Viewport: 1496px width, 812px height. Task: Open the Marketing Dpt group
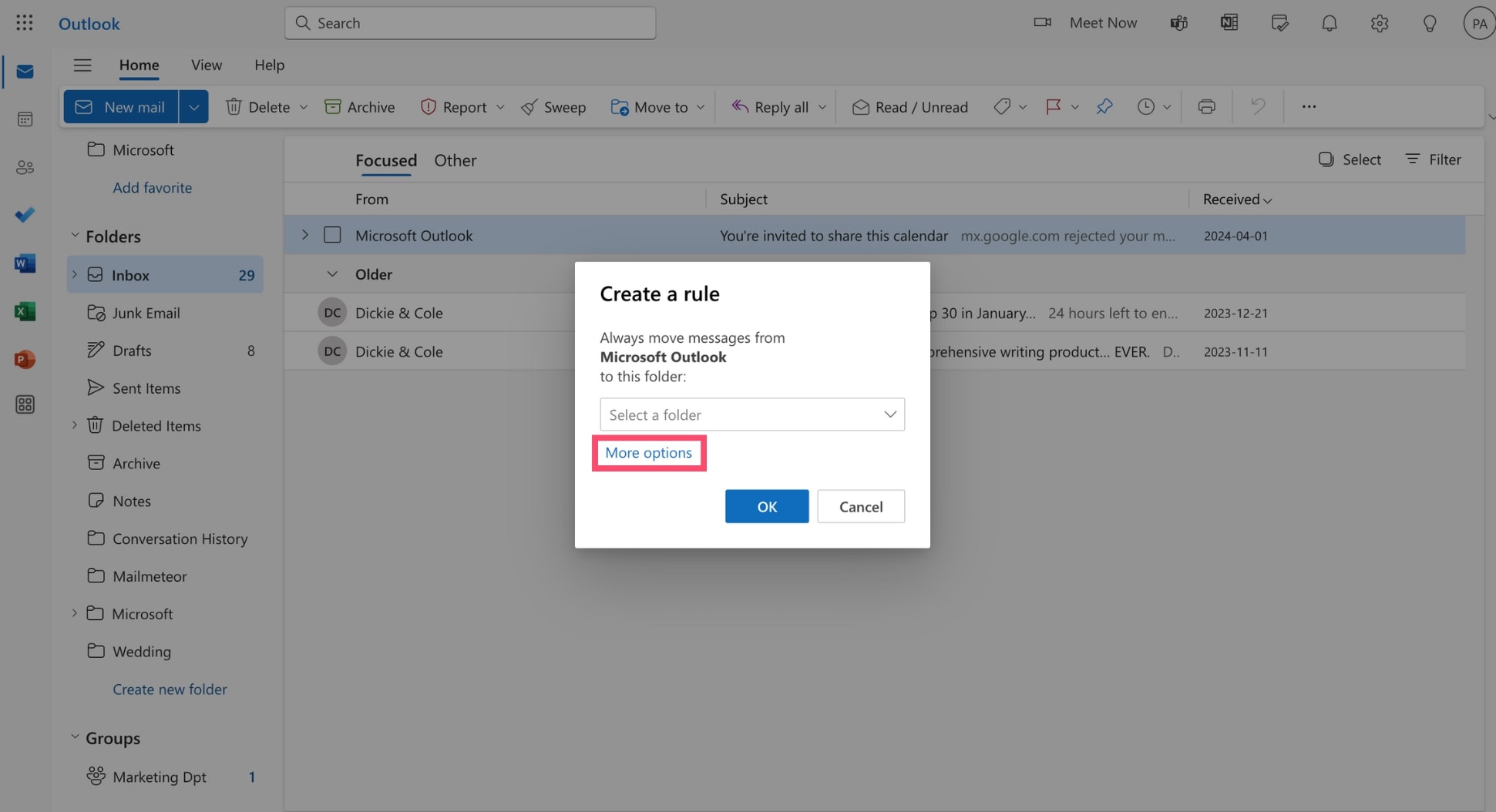tap(165, 777)
